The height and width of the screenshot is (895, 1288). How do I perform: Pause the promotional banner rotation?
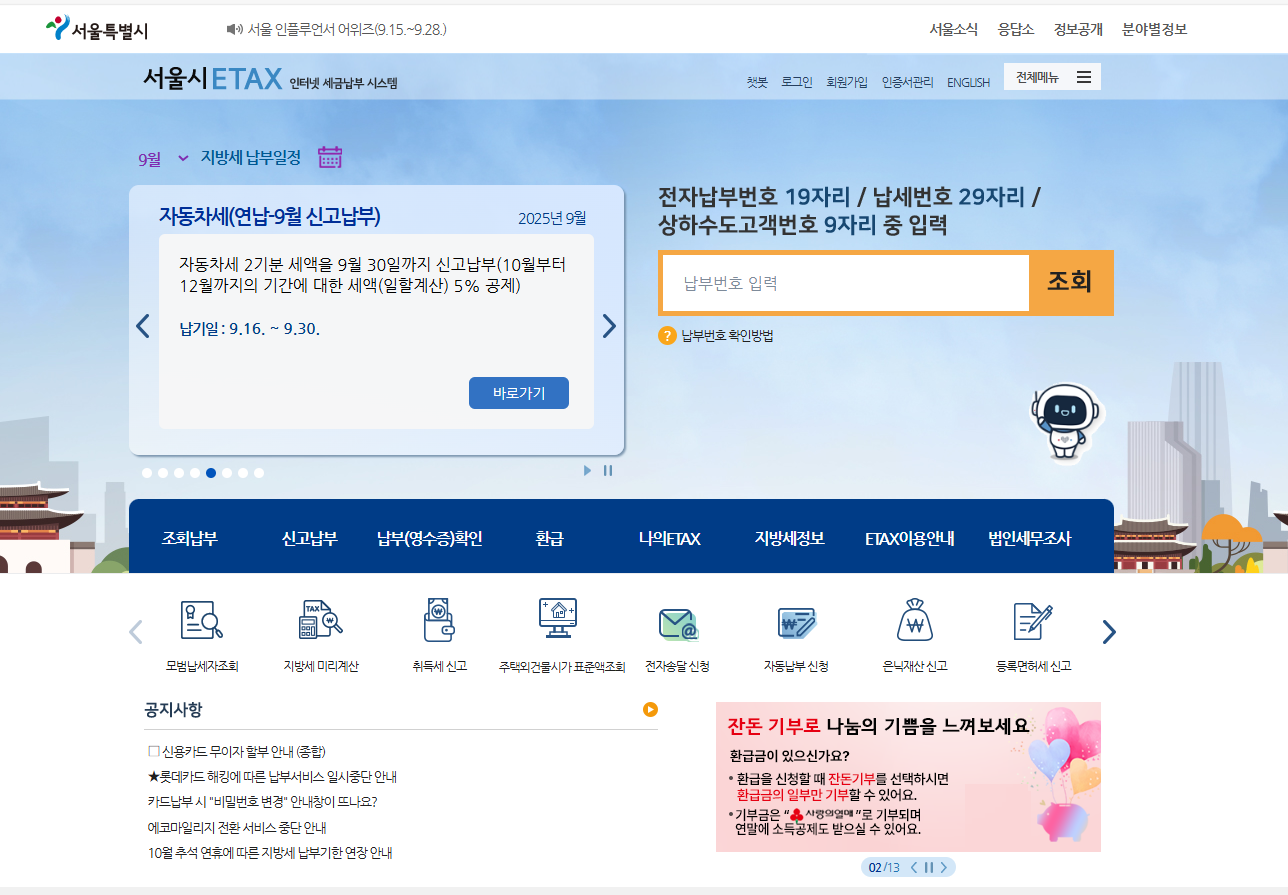pyautogui.click(x=929, y=867)
